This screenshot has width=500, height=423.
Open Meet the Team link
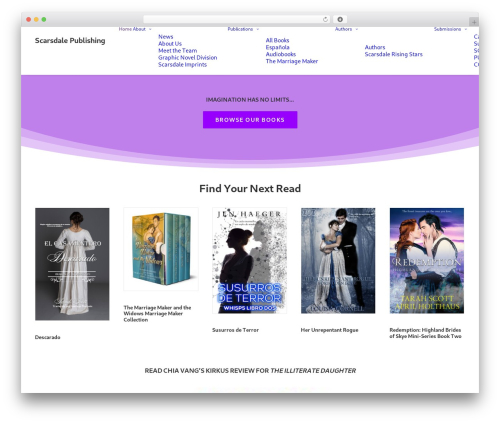[x=178, y=51]
